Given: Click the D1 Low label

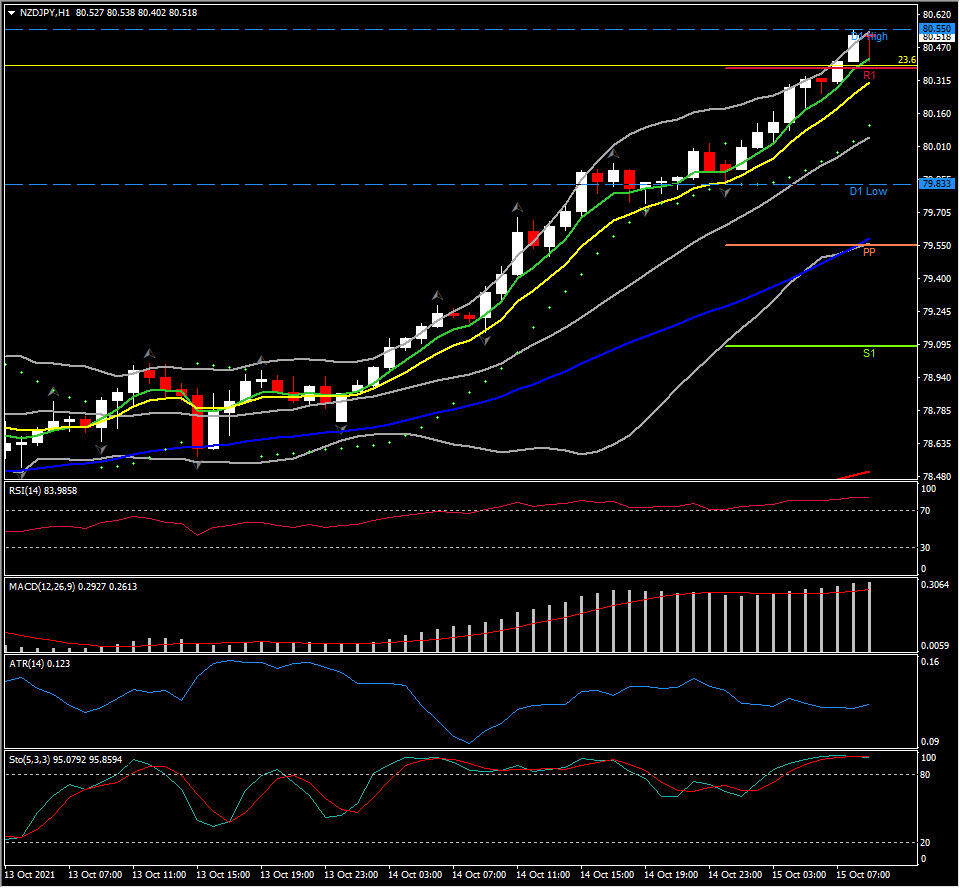Looking at the screenshot, I should 868,191.
